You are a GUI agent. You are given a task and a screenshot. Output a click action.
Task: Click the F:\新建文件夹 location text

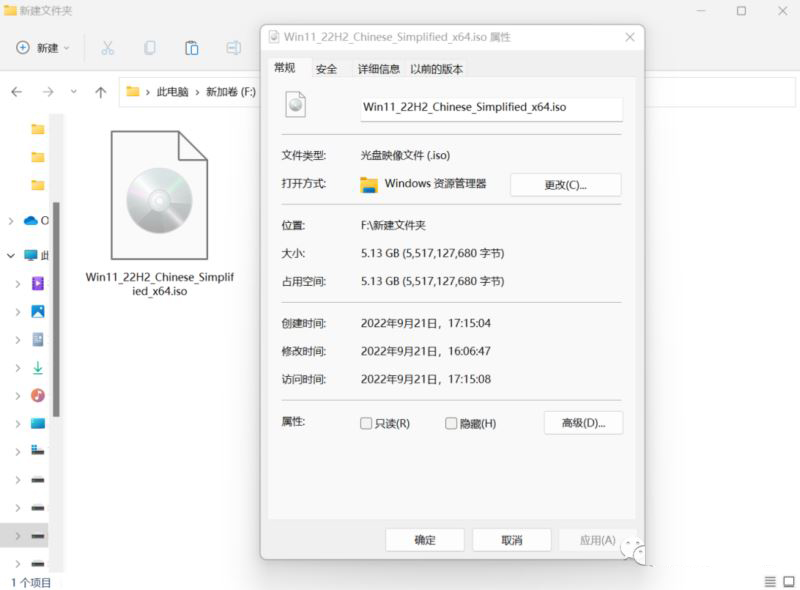(x=393, y=225)
